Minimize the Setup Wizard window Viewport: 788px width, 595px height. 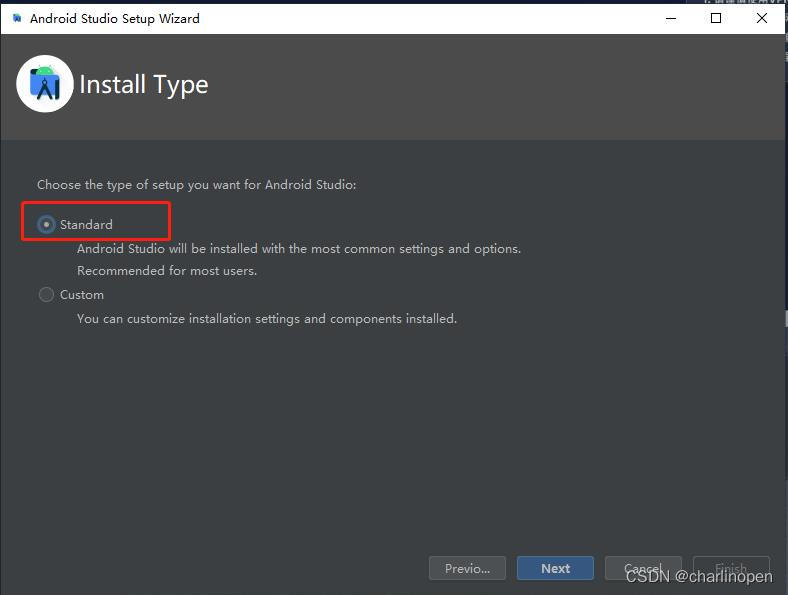[670, 18]
